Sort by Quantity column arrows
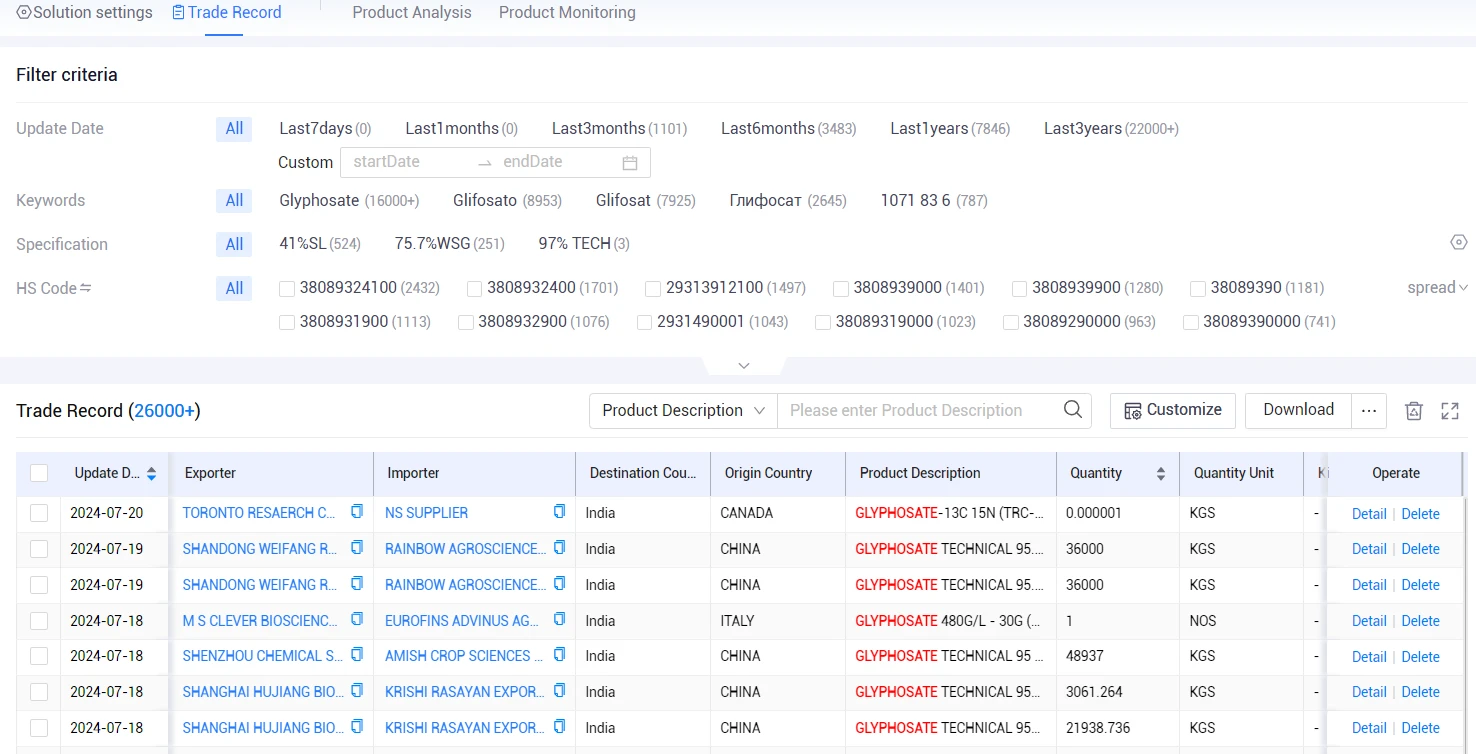The image size is (1476, 754). [x=1161, y=473]
